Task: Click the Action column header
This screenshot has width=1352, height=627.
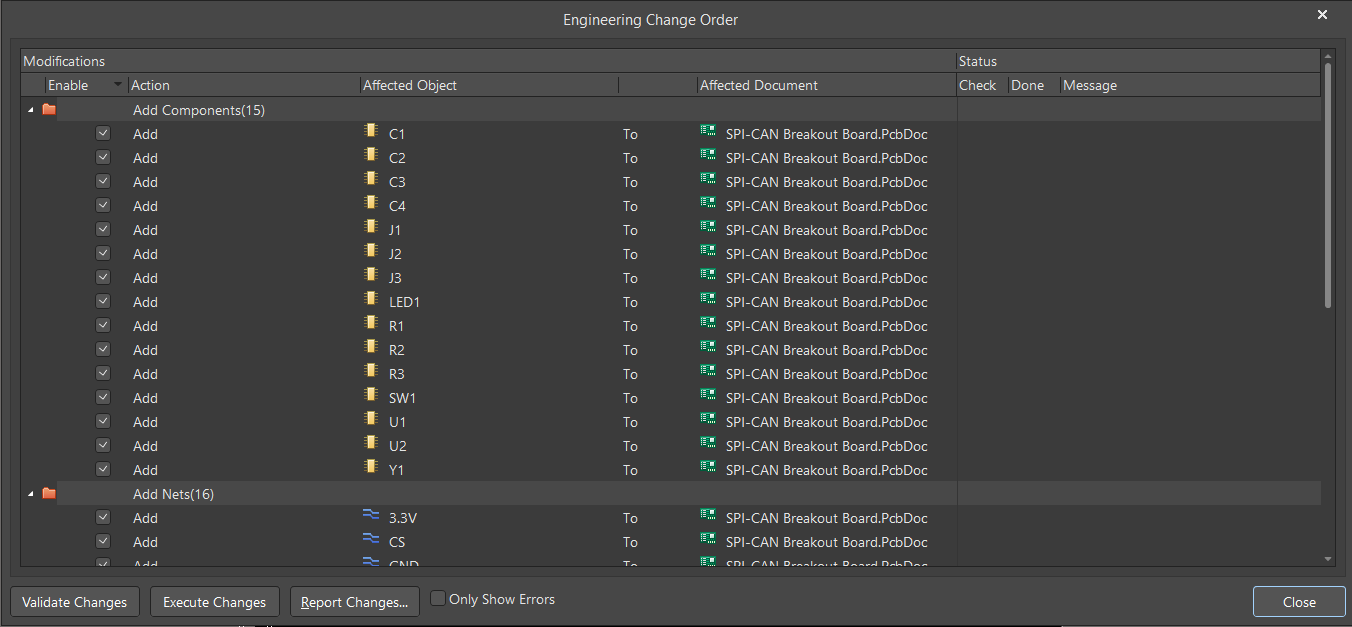Action: (244, 85)
